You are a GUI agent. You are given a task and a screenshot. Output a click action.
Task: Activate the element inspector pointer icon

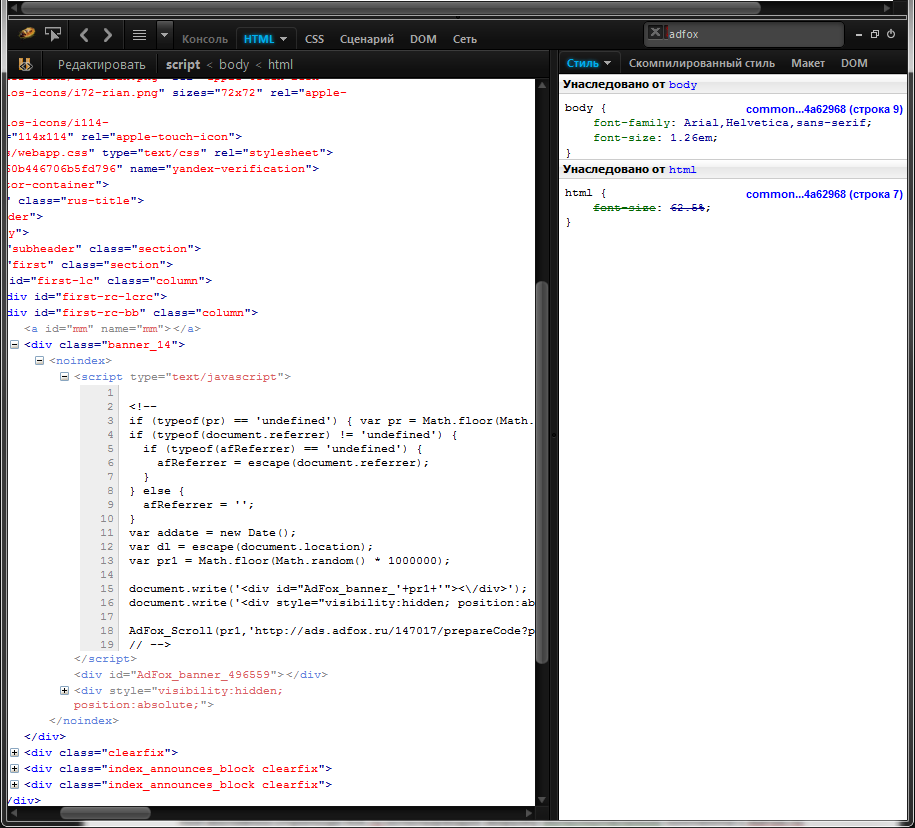(x=53, y=34)
